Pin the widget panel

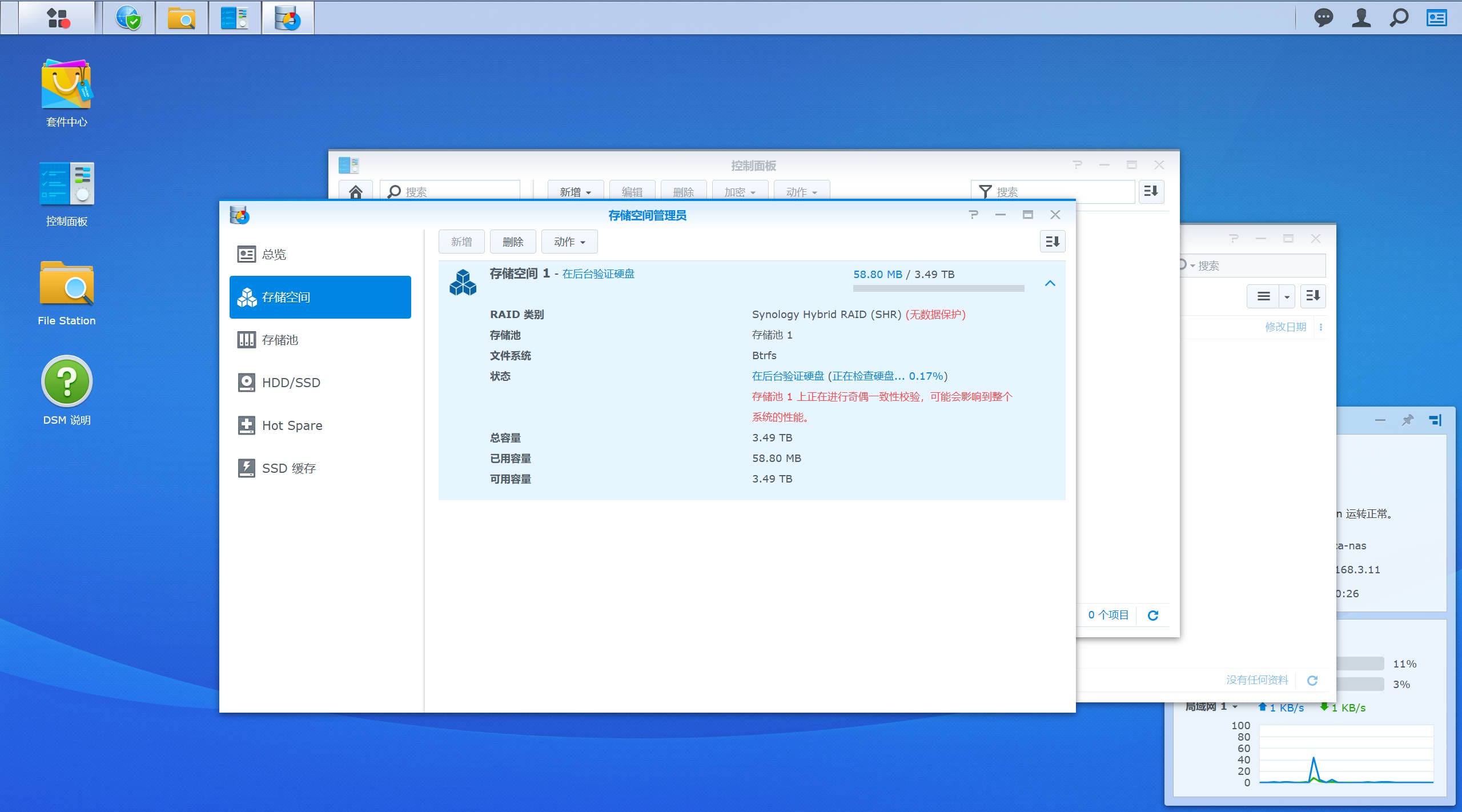tap(1408, 420)
